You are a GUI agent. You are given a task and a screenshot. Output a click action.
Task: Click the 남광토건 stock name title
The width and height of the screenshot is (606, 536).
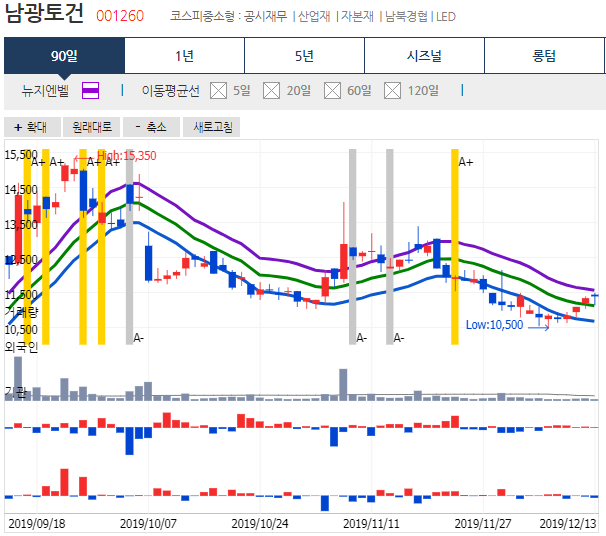coord(44,13)
